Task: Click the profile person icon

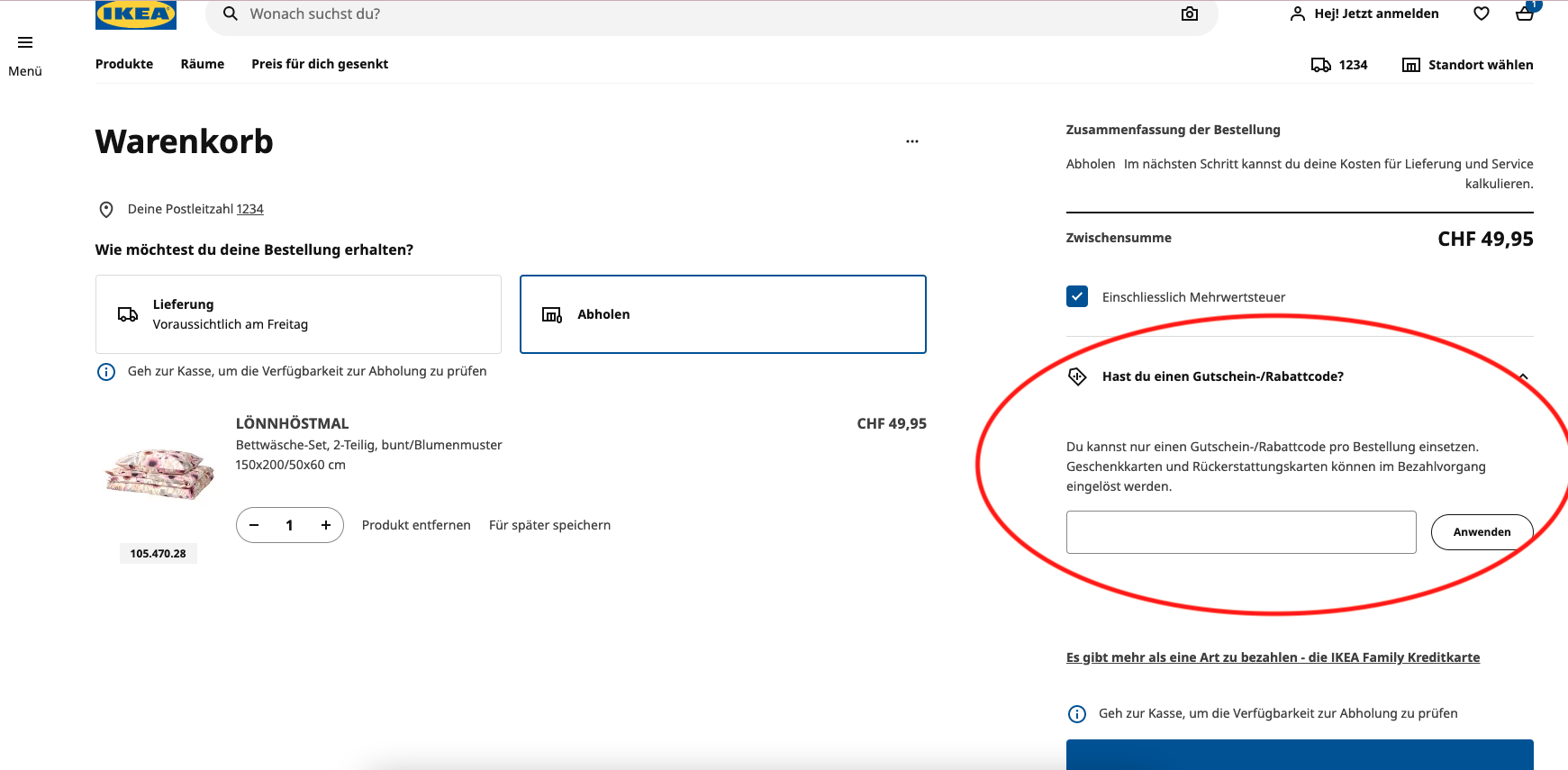Action: 1298,14
